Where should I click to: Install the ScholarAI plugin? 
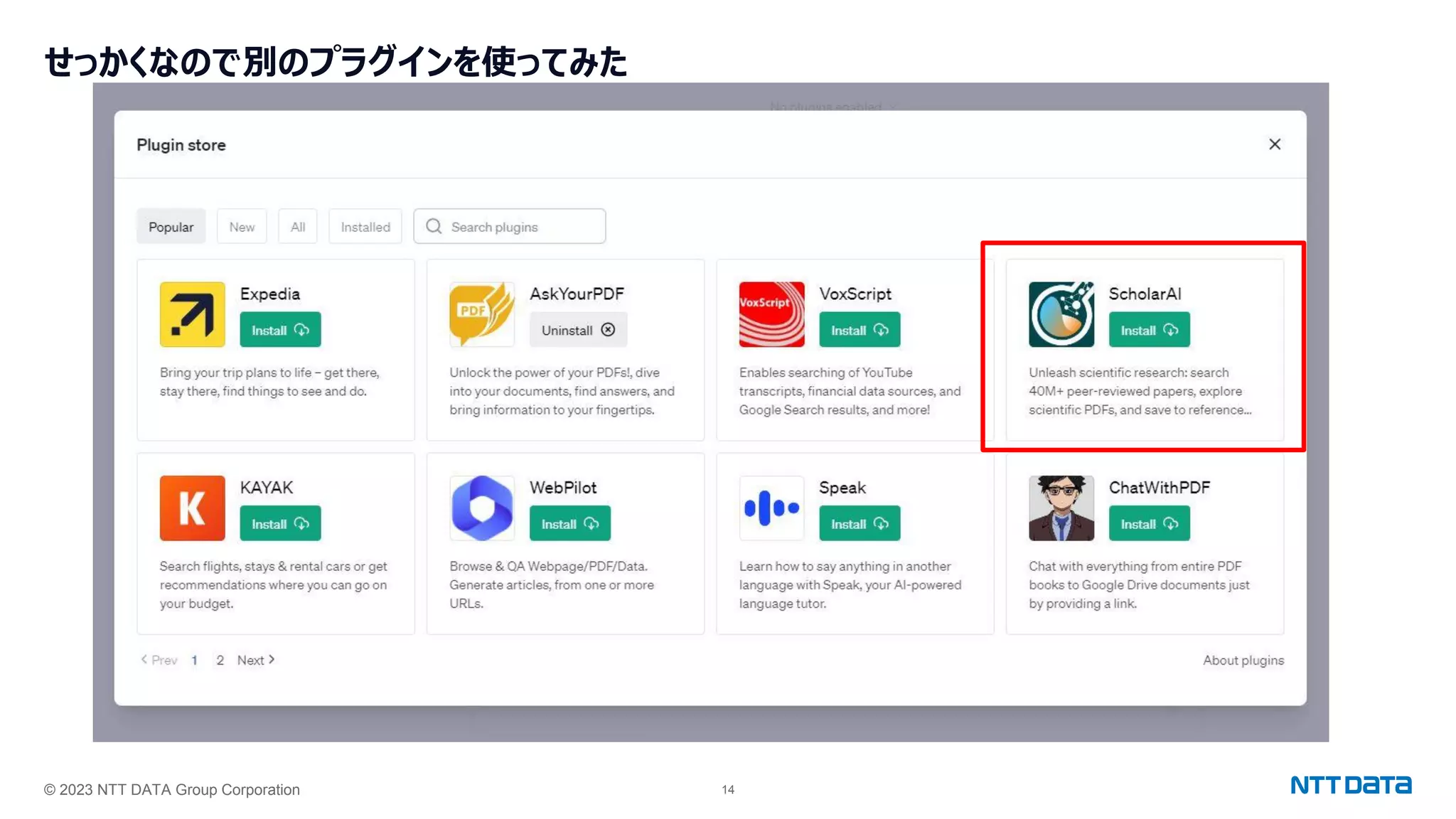(x=1149, y=330)
